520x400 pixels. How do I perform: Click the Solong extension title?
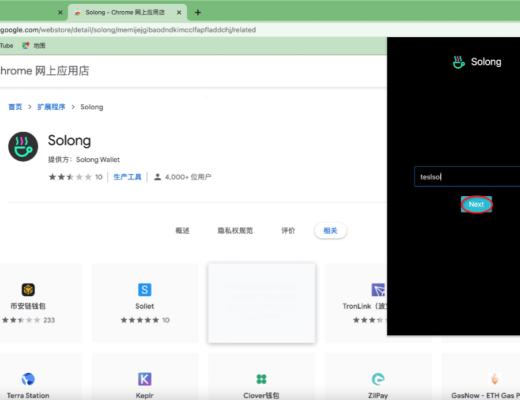point(69,140)
